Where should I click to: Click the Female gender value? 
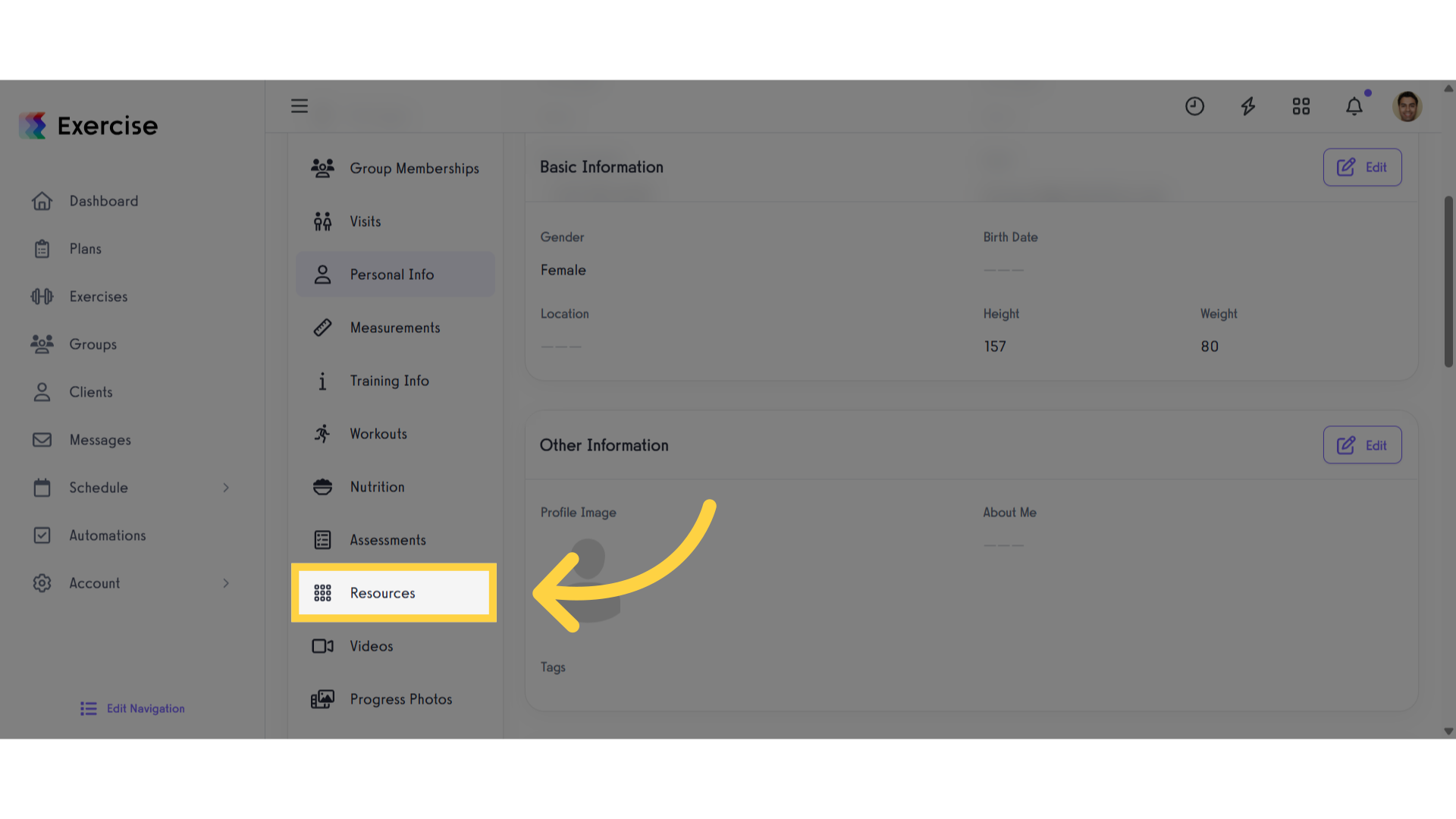tap(563, 270)
